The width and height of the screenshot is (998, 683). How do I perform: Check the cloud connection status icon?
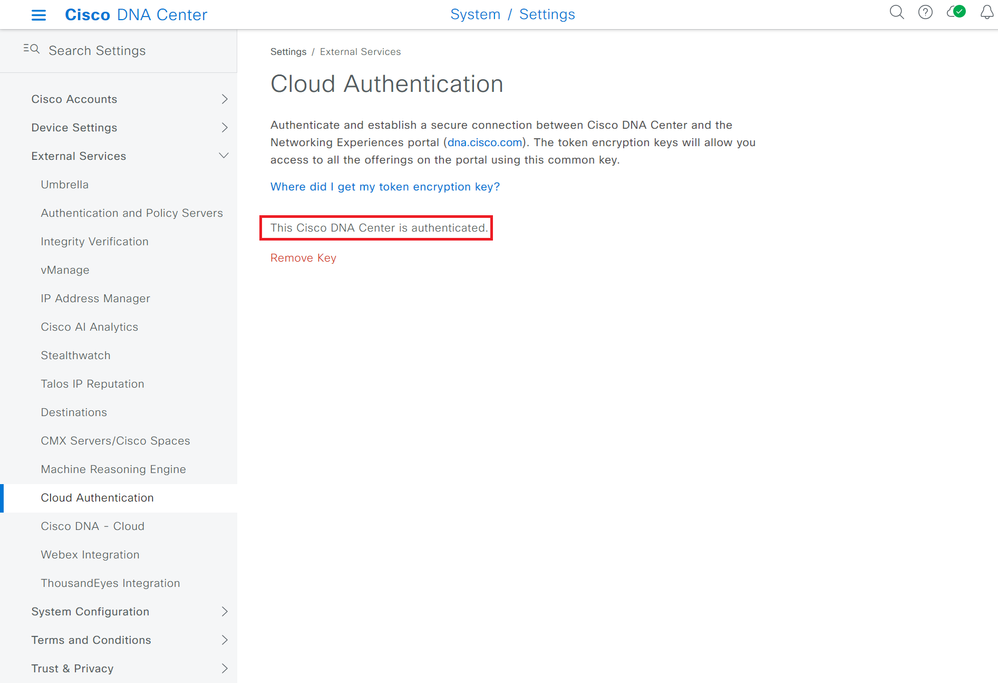[956, 12]
